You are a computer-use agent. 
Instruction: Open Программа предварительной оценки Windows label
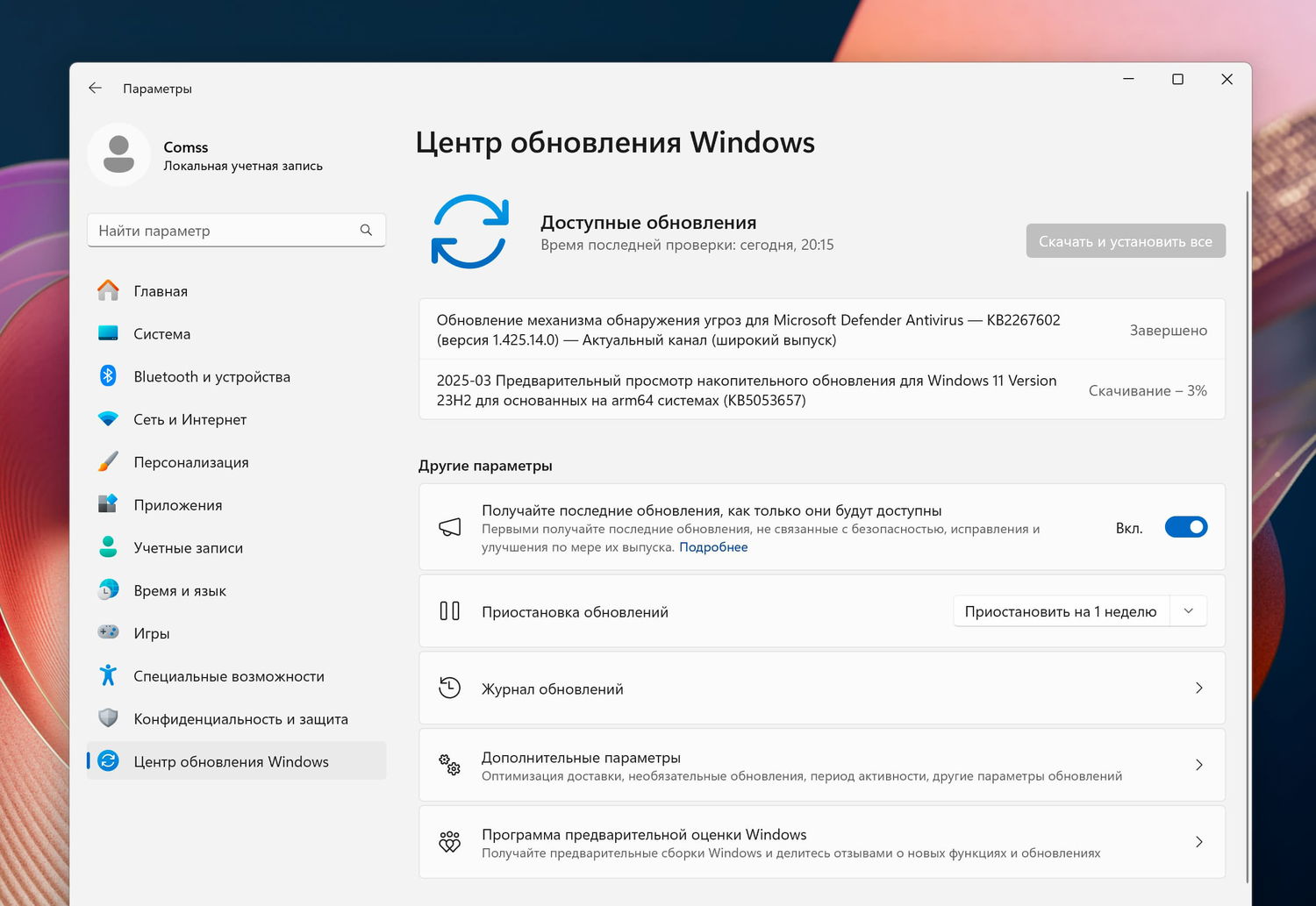click(644, 835)
